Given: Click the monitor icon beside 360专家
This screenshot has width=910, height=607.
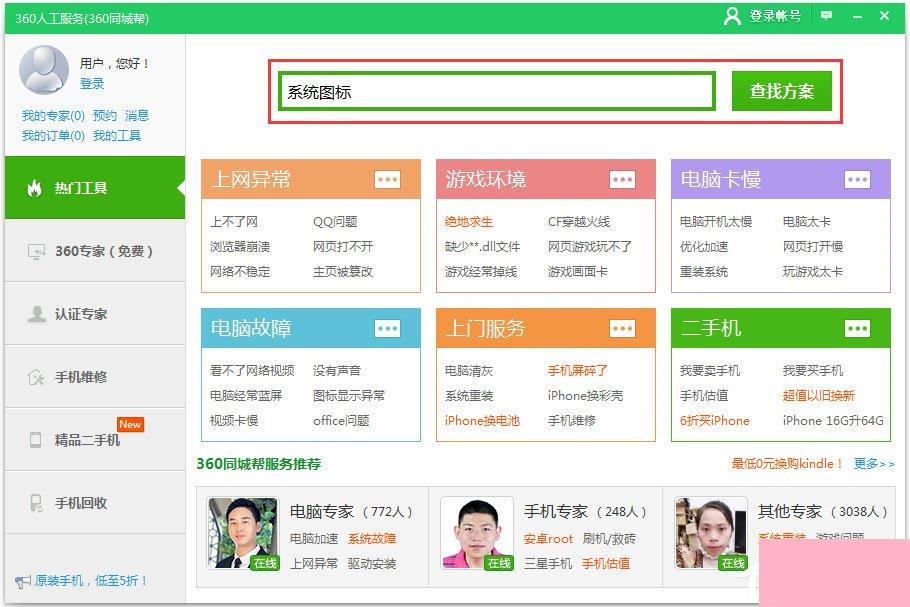Looking at the screenshot, I should [36, 251].
